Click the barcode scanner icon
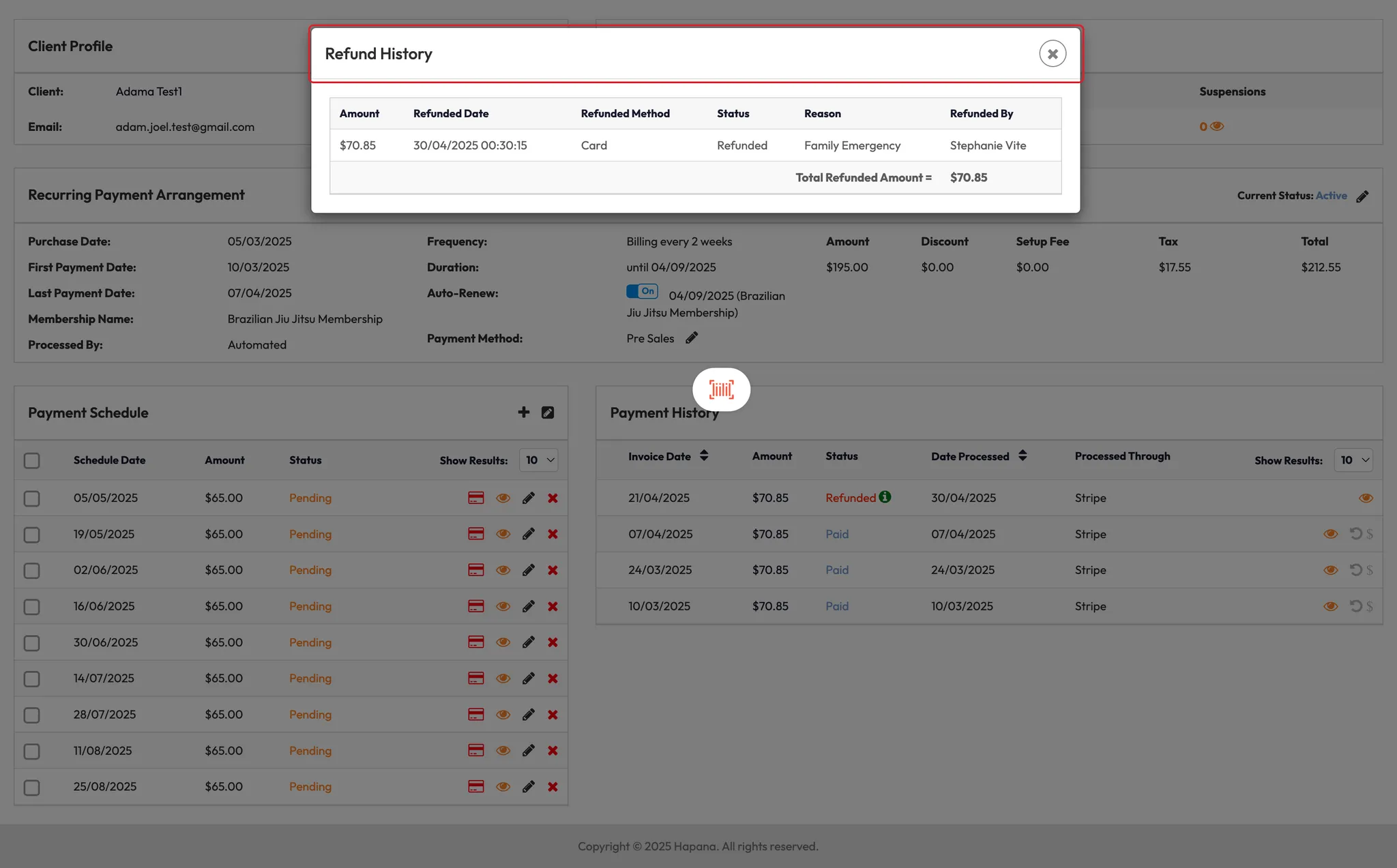1397x868 pixels. point(721,389)
